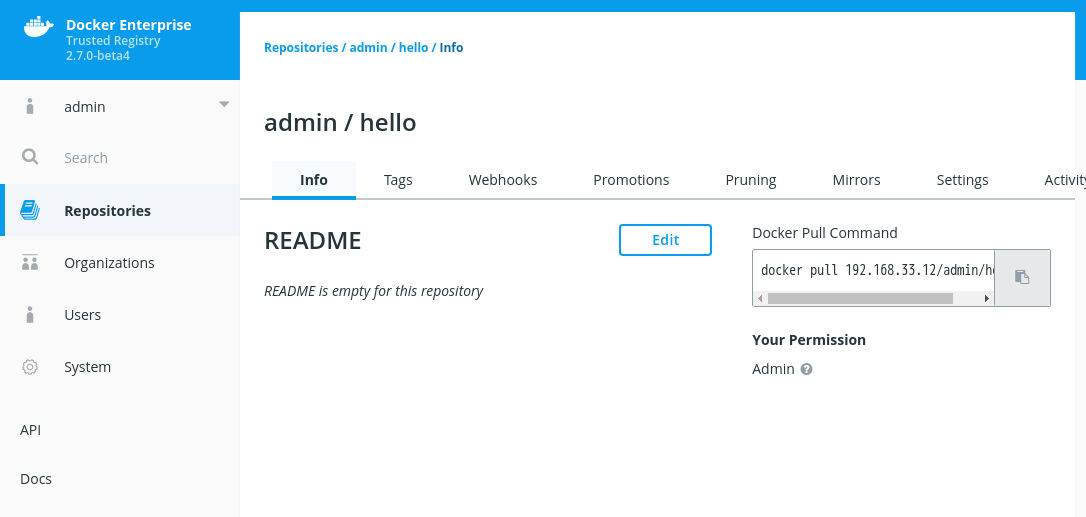Switch to the Activity tab
The height and width of the screenshot is (517, 1086).
point(1065,180)
